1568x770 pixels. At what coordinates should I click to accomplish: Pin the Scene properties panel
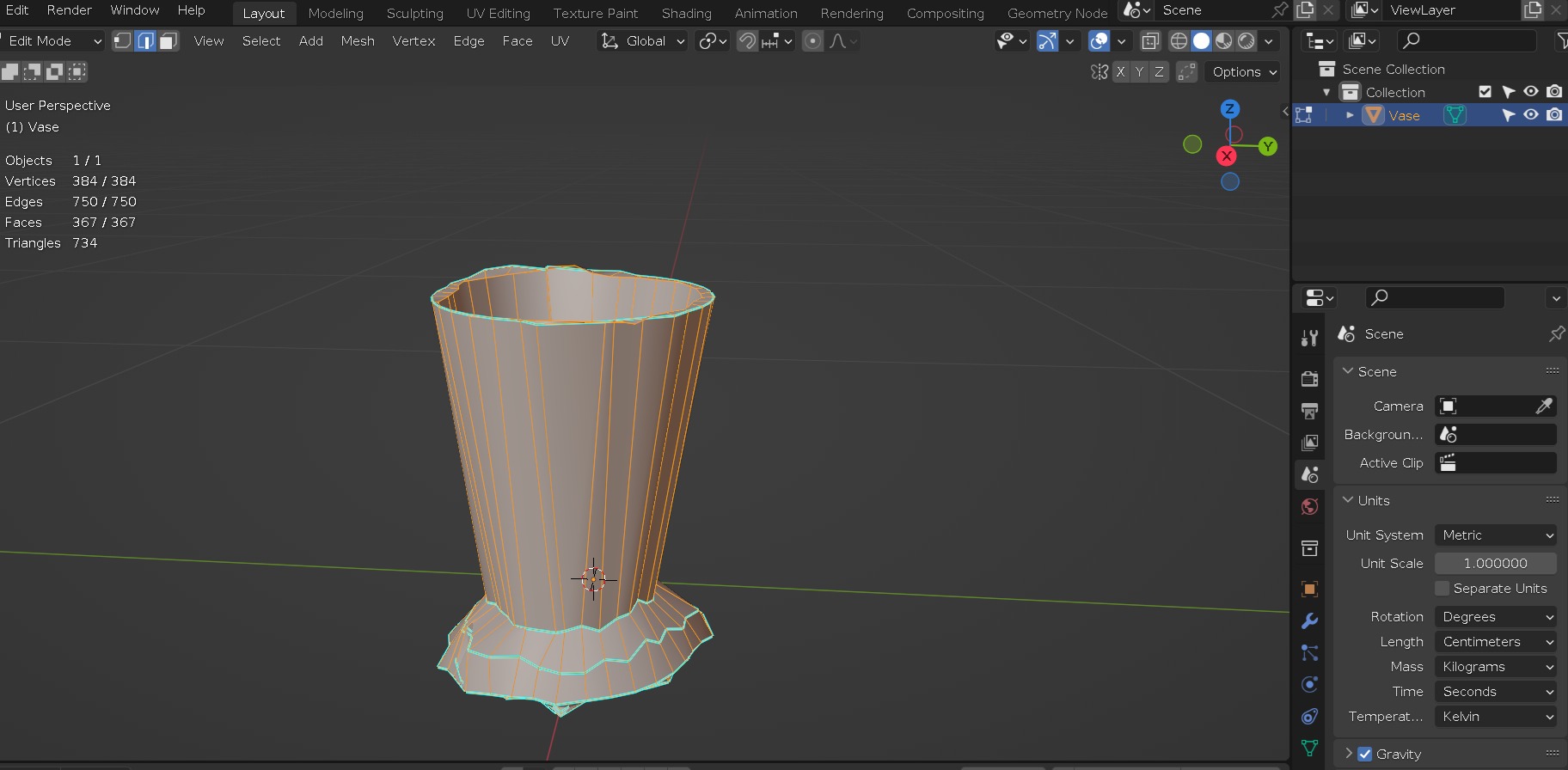pyautogui.click(x=1557, y=333)
